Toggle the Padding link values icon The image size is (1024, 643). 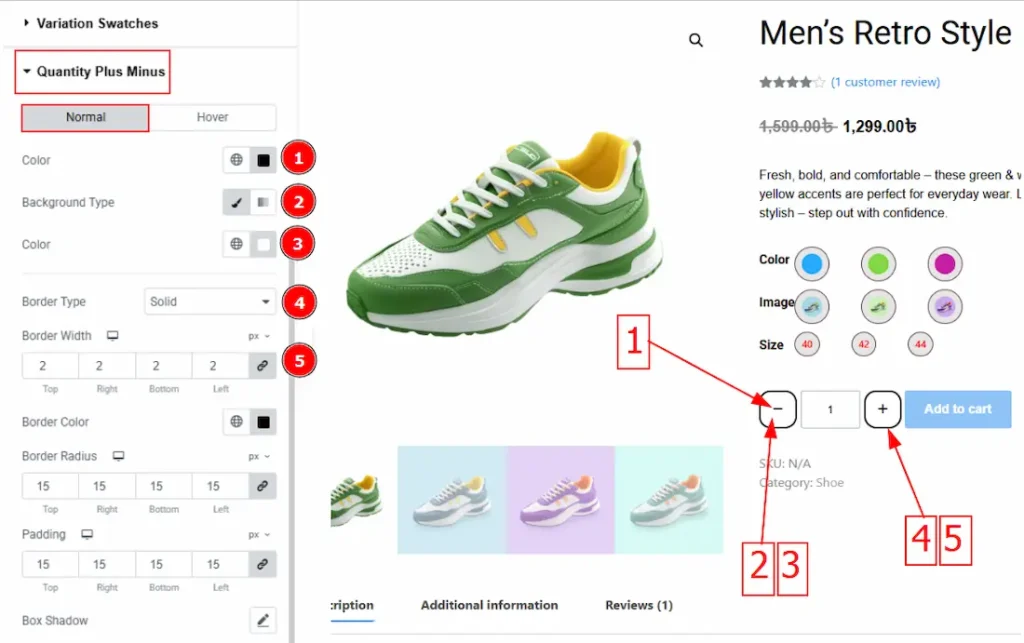tap(263, 565)
